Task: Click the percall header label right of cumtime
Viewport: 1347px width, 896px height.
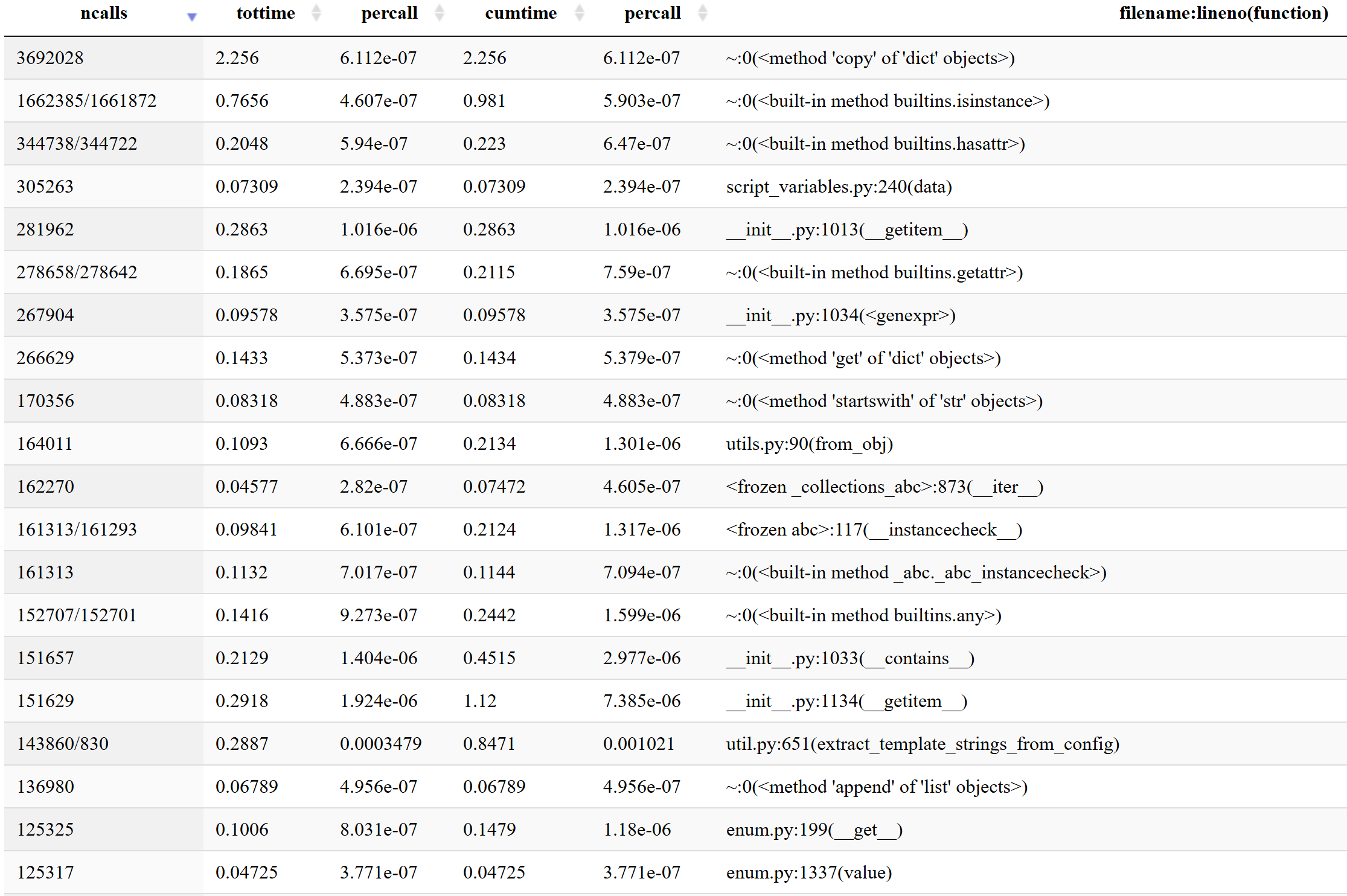Action: [652, 13]
